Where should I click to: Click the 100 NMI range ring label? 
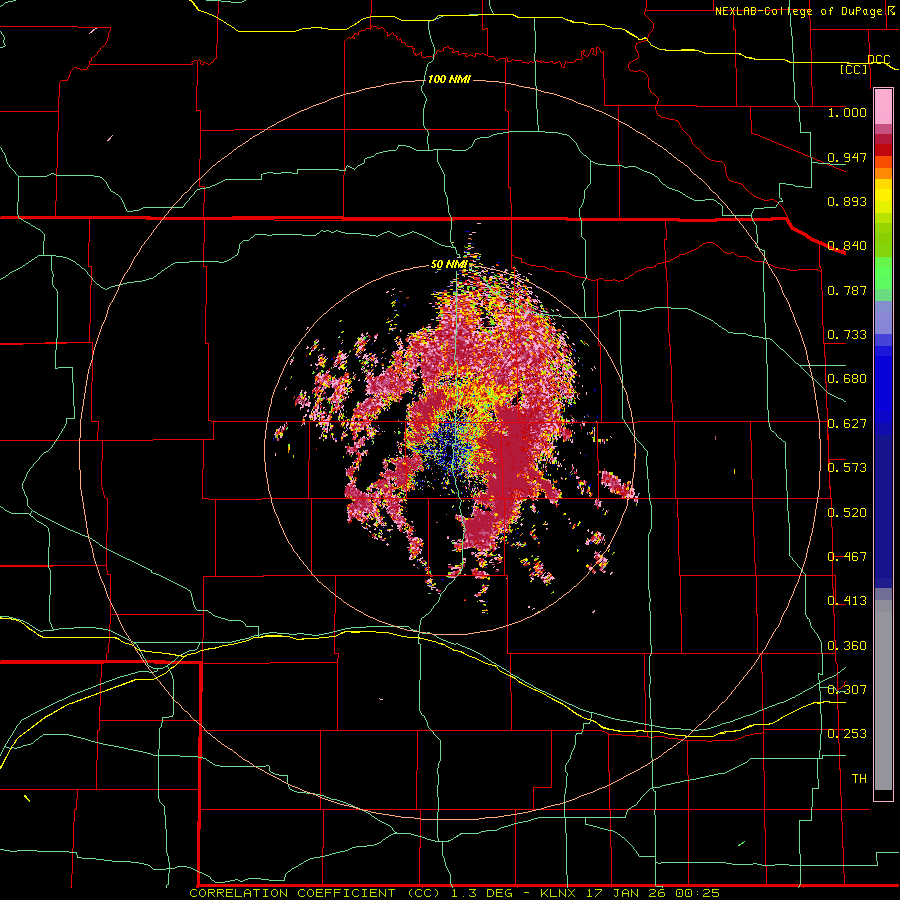click(449, 79)
